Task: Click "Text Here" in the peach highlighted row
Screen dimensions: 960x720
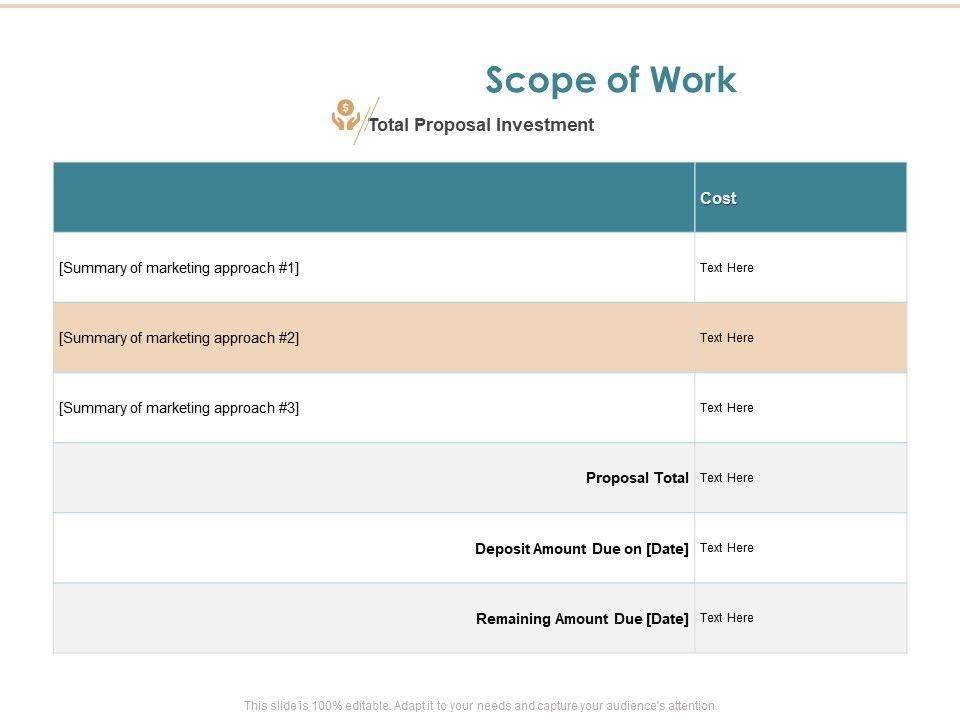Action: coord(727,338)
